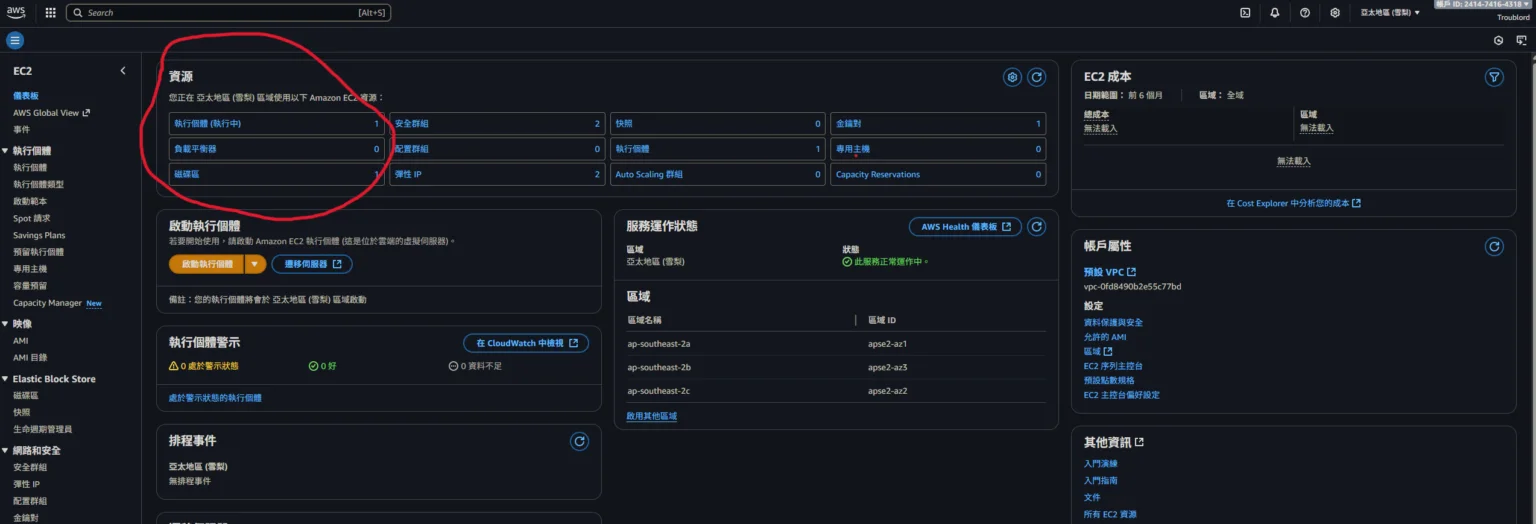Open 執行個體 (執行中) resource tile
Viewport: 1536px width, 524px height.
(x=277, y=124)
